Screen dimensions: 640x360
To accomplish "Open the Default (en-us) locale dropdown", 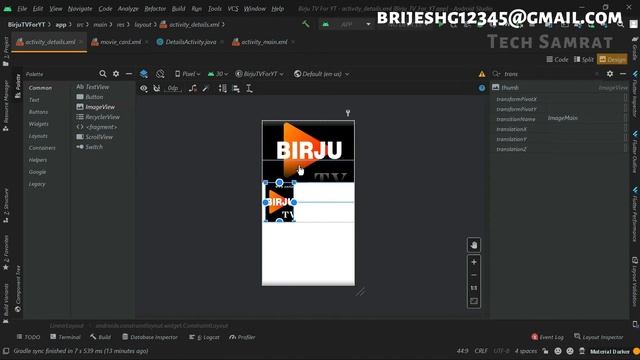I will [322, 74].
